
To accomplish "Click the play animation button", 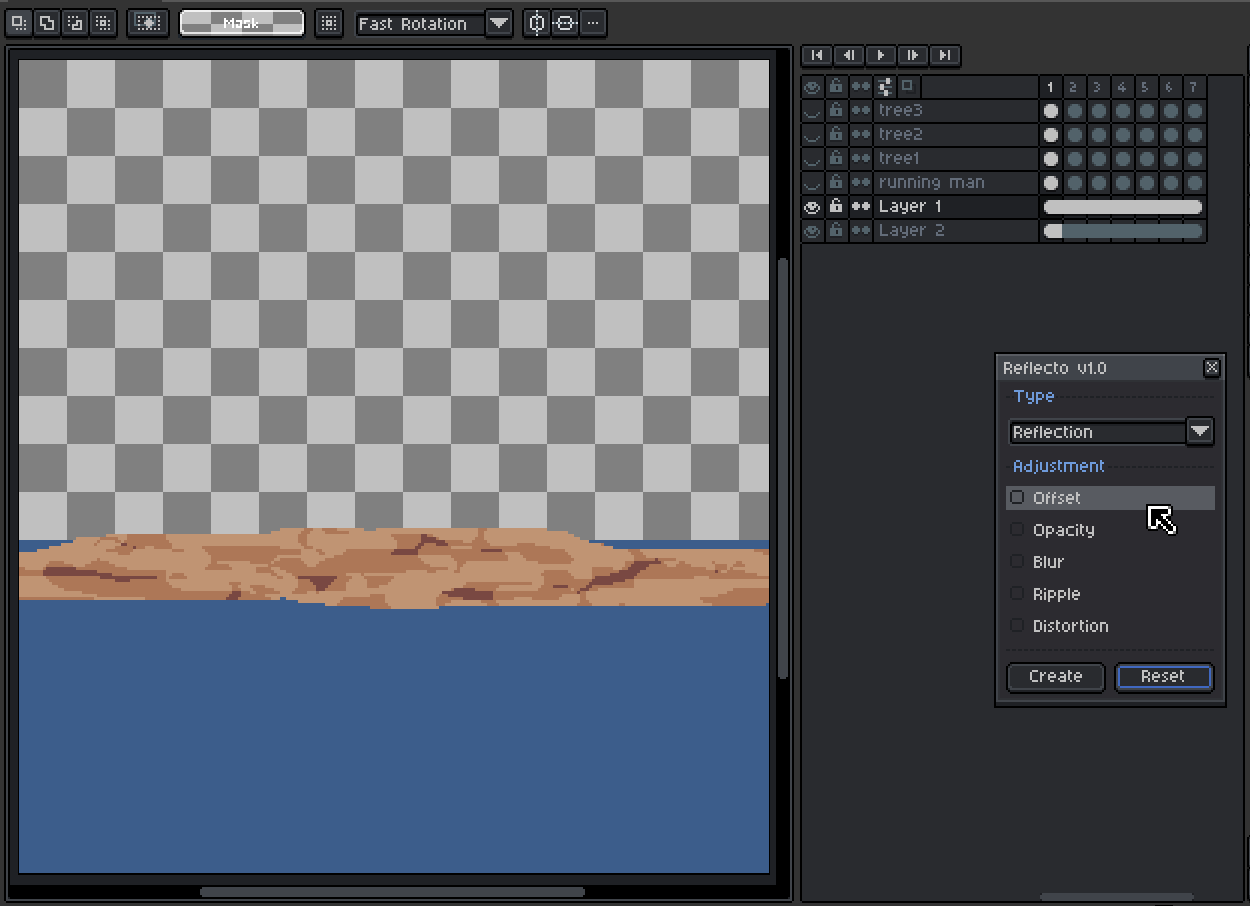I will coord(880,55).
